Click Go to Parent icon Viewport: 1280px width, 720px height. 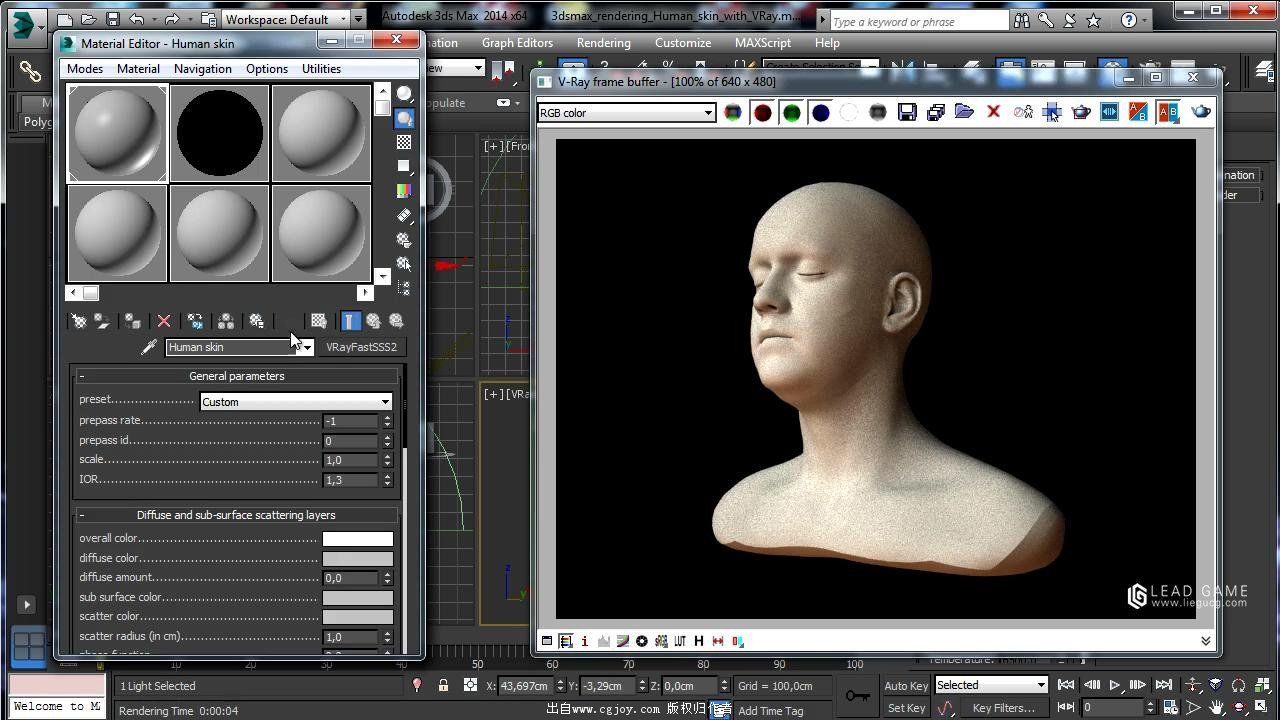click(x=373, y=321)
